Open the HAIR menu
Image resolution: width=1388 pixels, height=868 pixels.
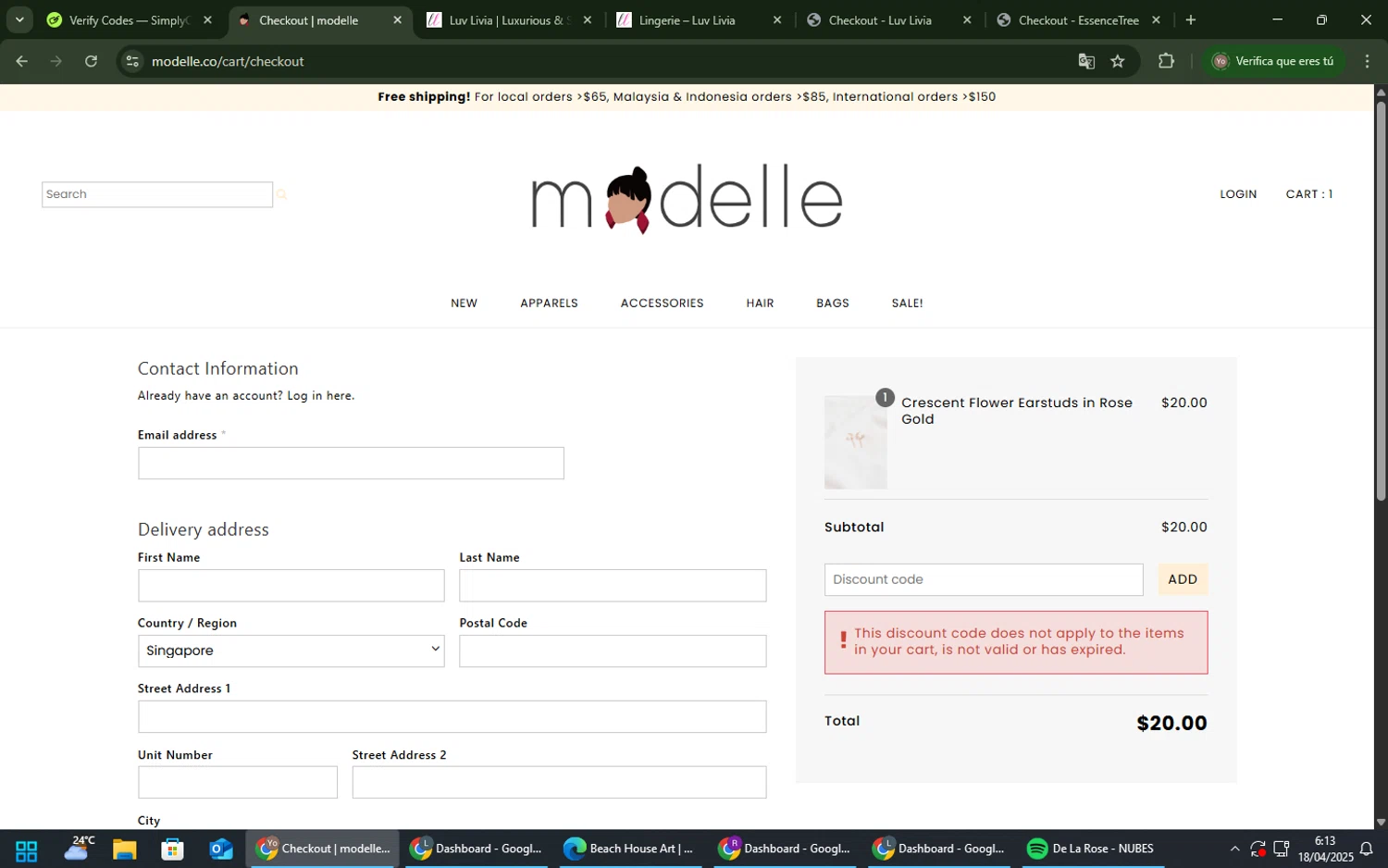pyautogui.click(x=760, y=304)
